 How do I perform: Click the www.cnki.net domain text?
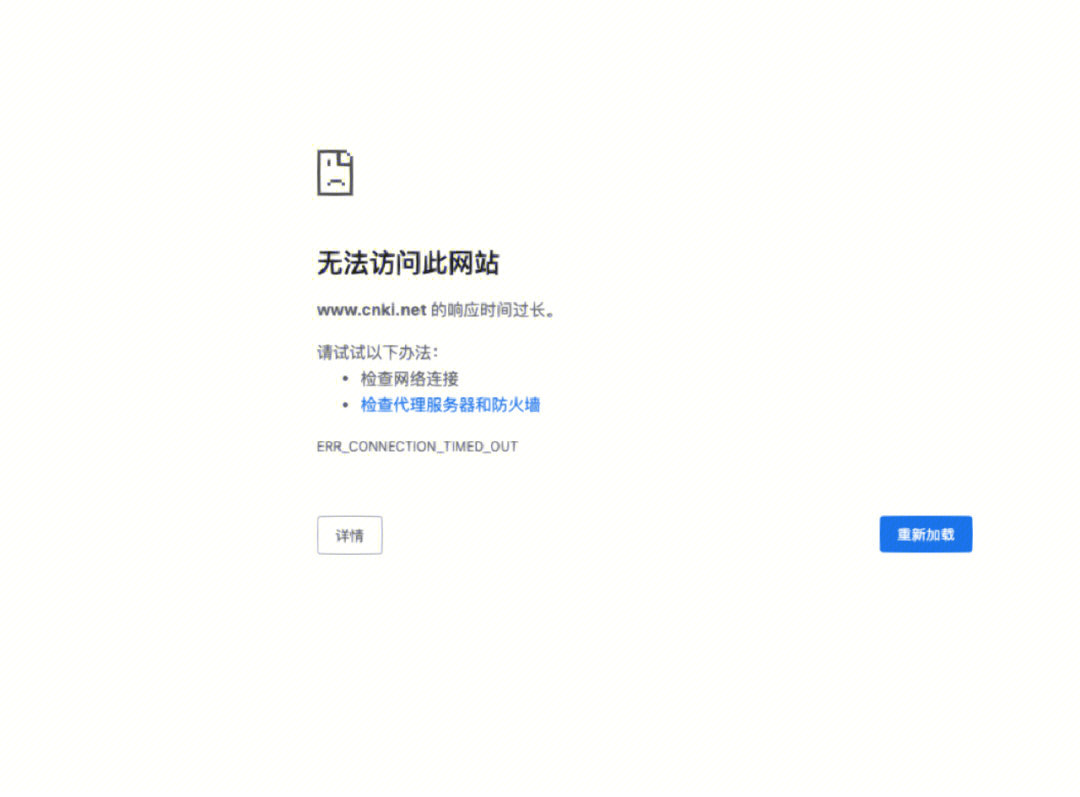[x=371, y=311]
